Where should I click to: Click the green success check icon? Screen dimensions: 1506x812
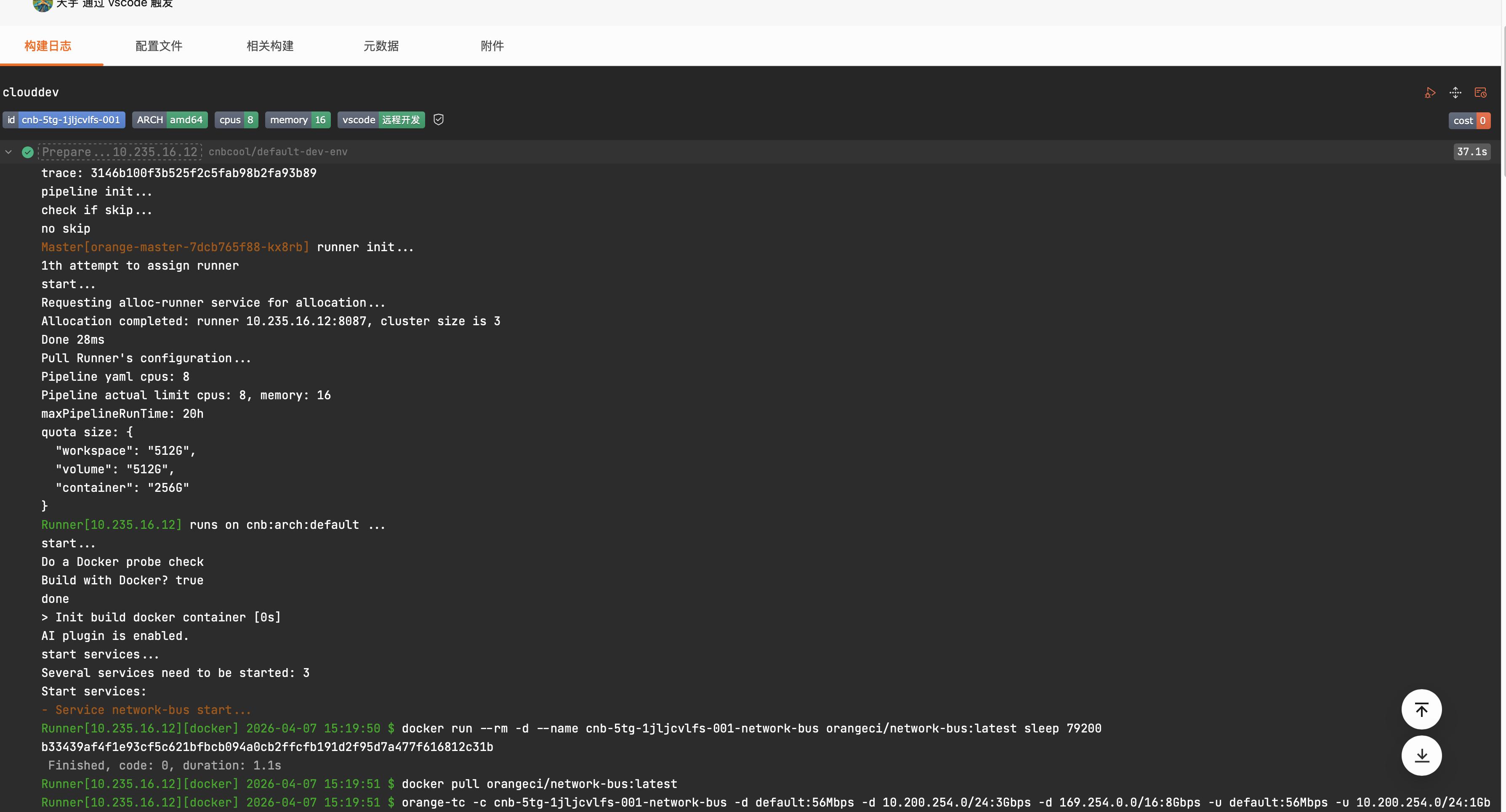tap(27, 152)
